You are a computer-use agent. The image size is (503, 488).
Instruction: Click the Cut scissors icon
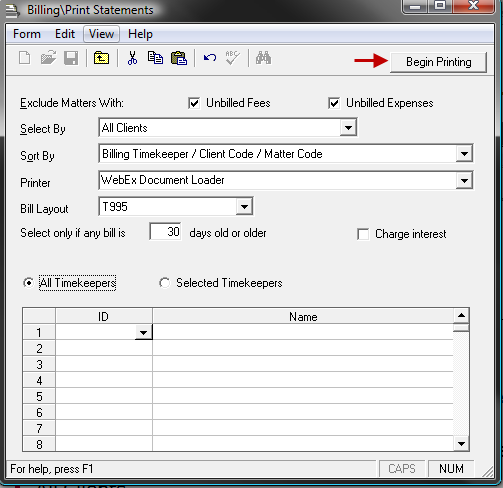(x=132, y=58)
